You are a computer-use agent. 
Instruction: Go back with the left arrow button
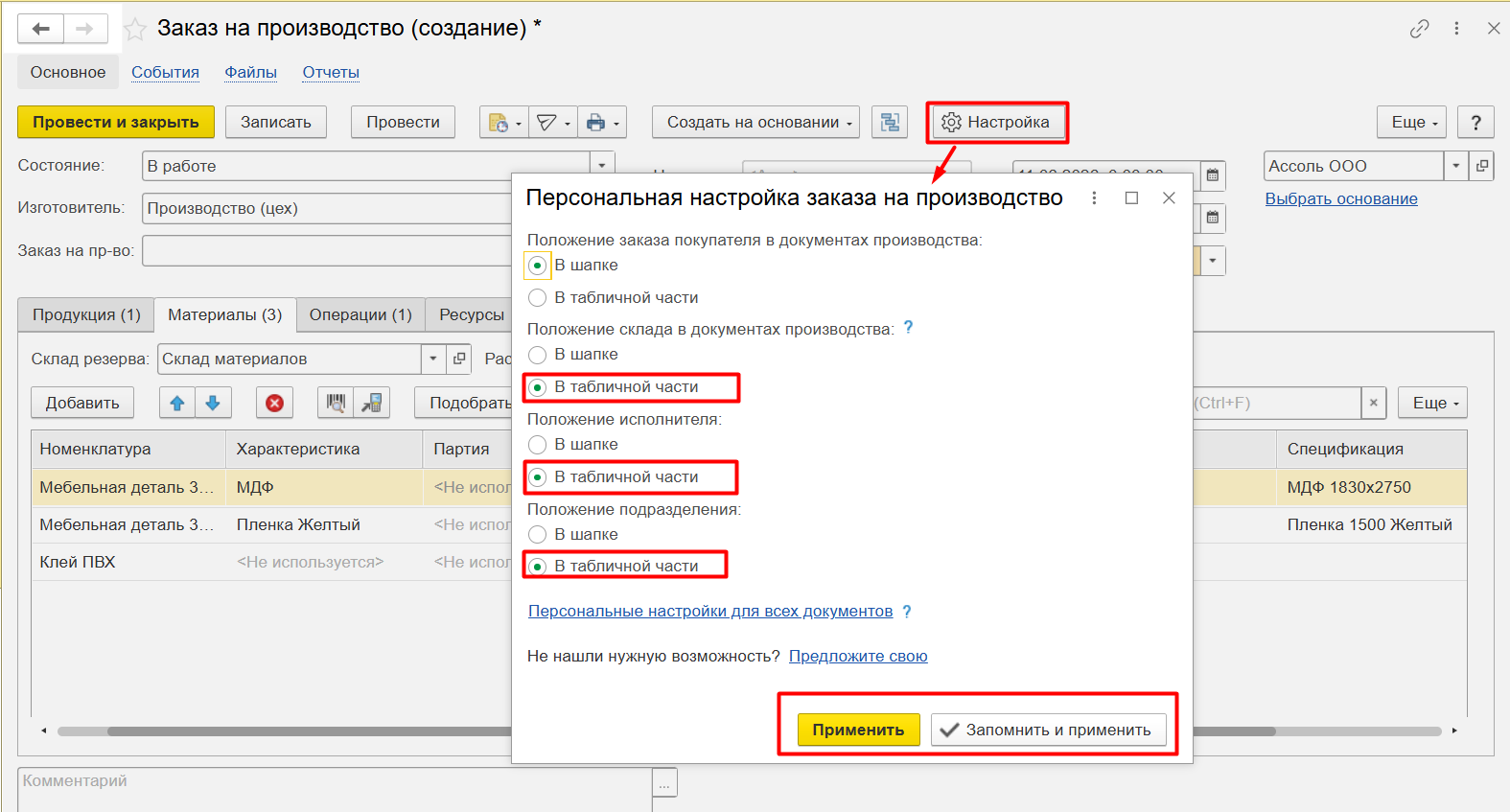[x=41, y=29]
